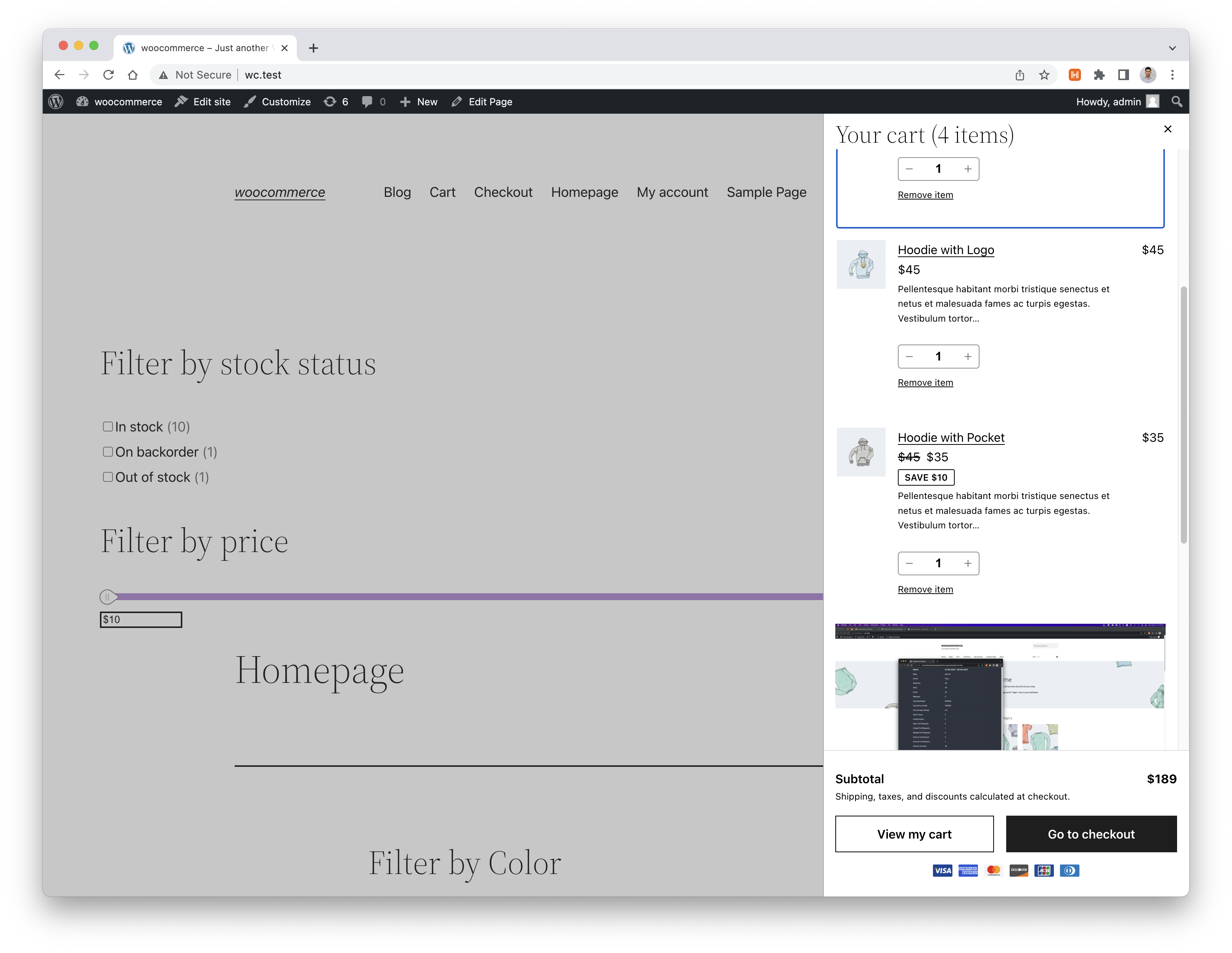Open the Checkout nav link

(503, 192)
